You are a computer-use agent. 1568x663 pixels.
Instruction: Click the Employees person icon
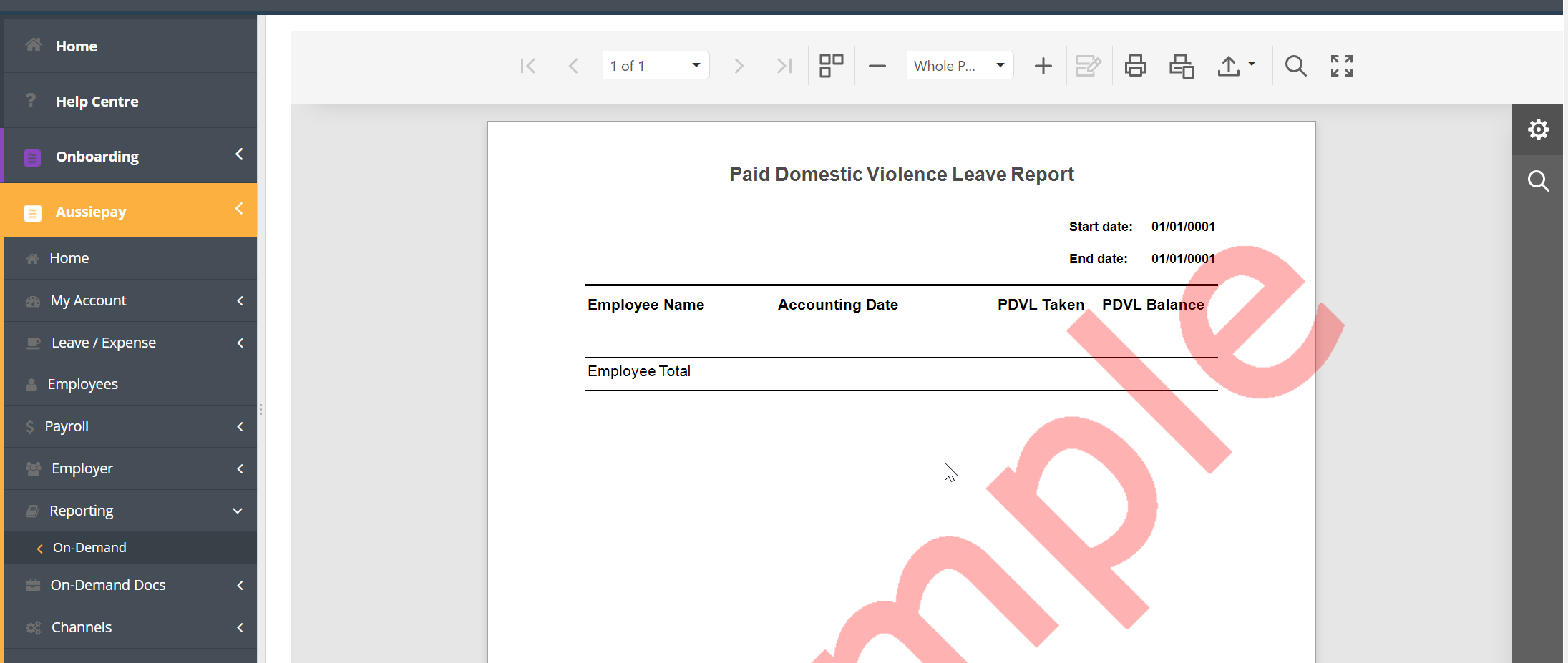pos(31,384)
